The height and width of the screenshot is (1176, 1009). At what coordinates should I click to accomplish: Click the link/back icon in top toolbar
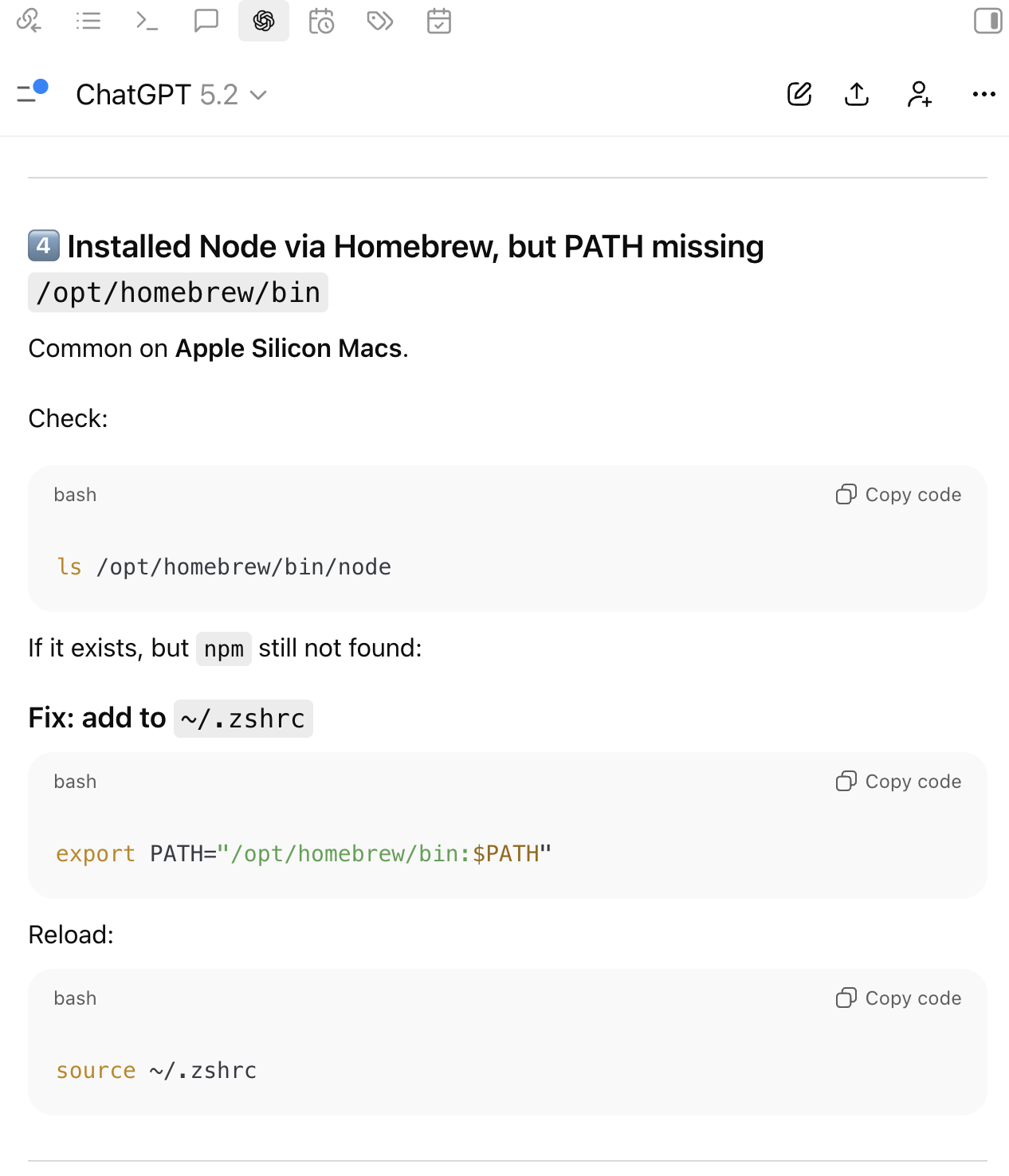pos(29,21)
